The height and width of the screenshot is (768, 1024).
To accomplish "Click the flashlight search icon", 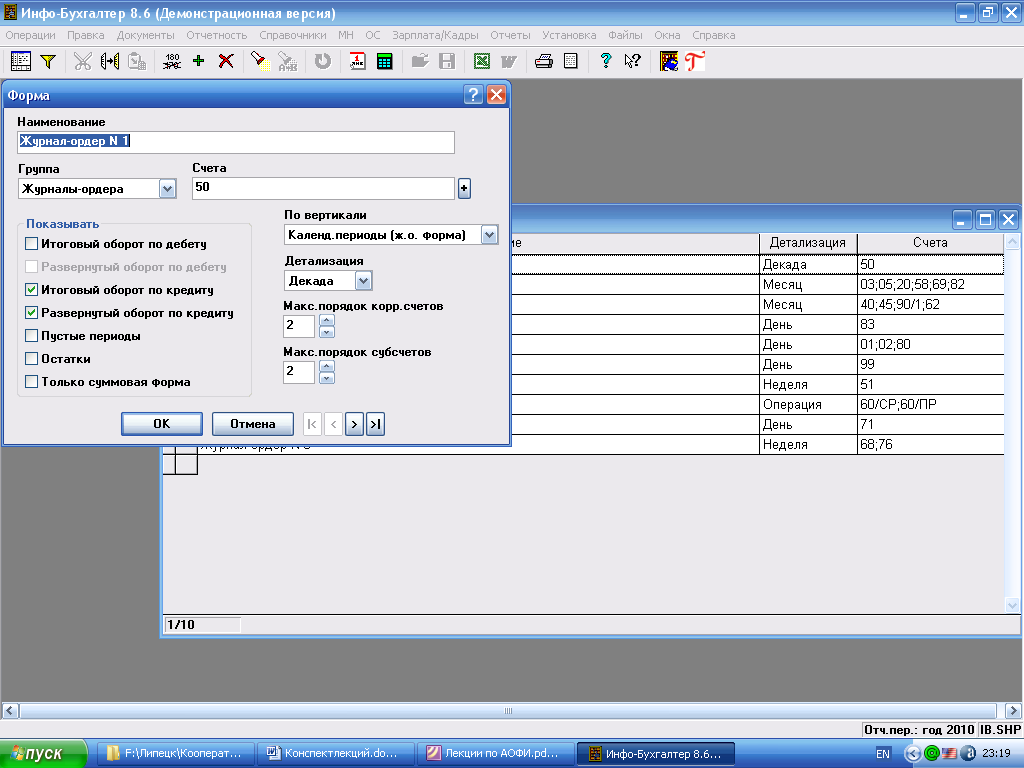I will pos(261,61).
